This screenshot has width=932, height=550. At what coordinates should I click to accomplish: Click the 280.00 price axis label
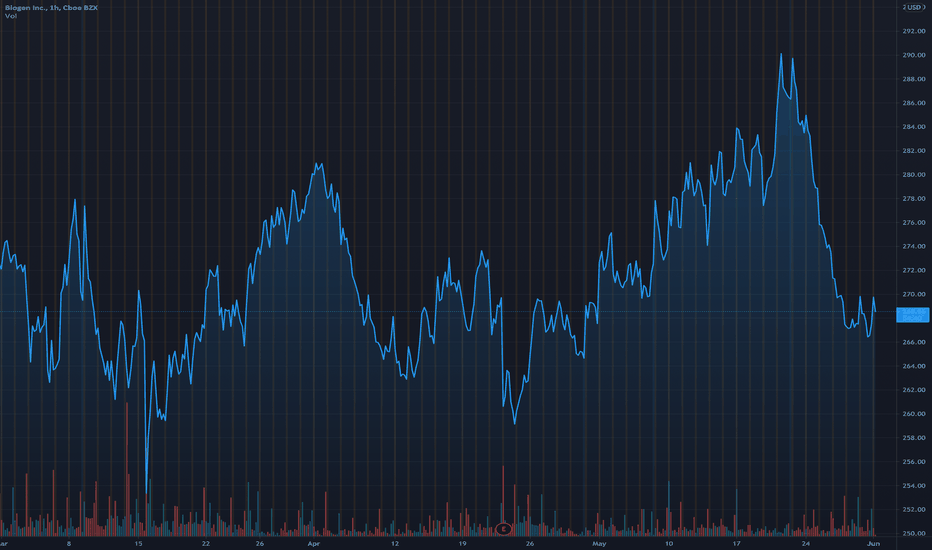914,175
